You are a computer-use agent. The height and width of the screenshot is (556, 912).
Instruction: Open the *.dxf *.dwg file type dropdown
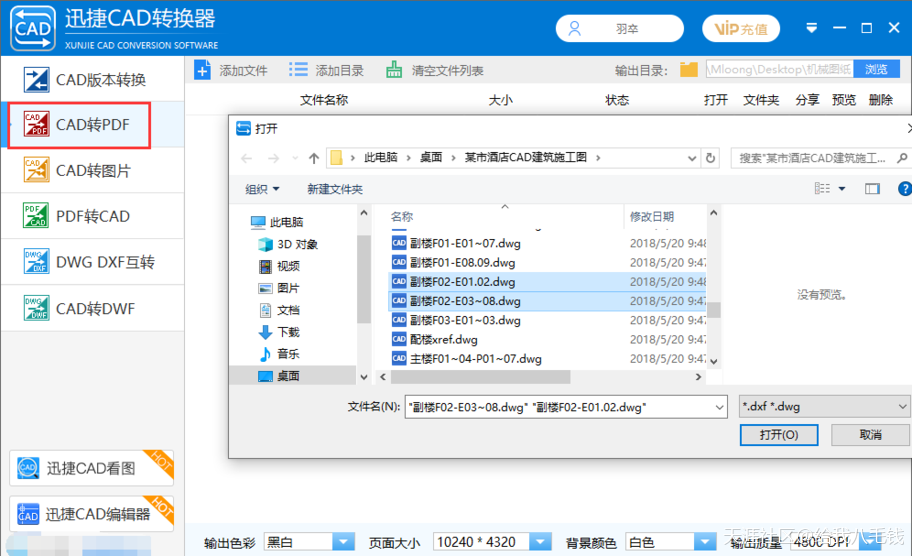click(x=824, y=407)
